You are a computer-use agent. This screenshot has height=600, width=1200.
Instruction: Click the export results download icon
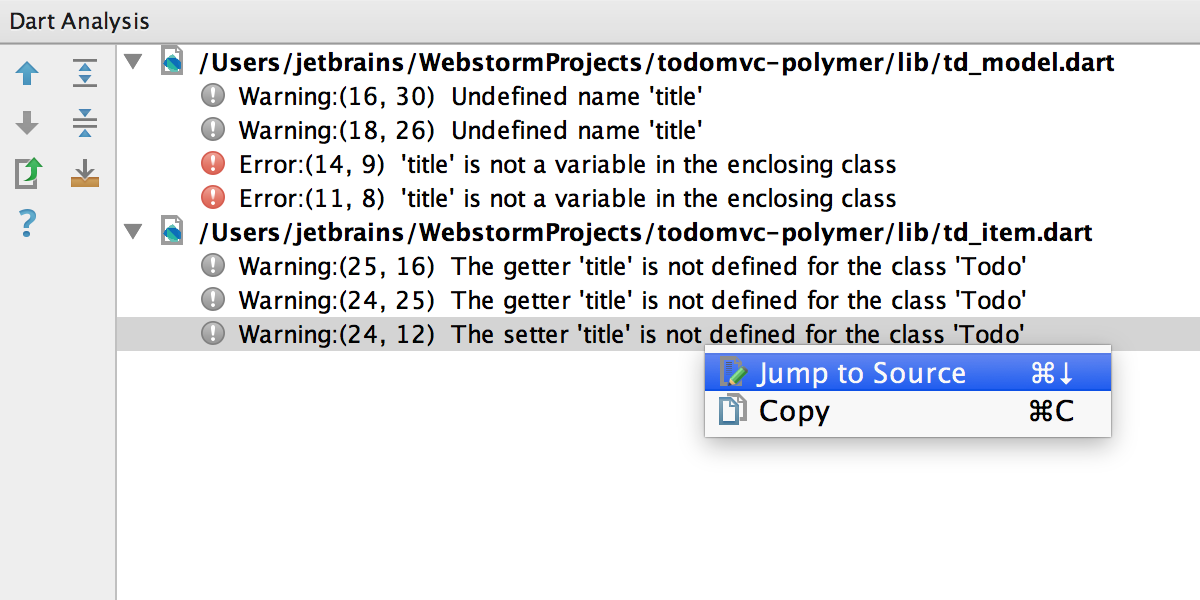pos(85,174)
